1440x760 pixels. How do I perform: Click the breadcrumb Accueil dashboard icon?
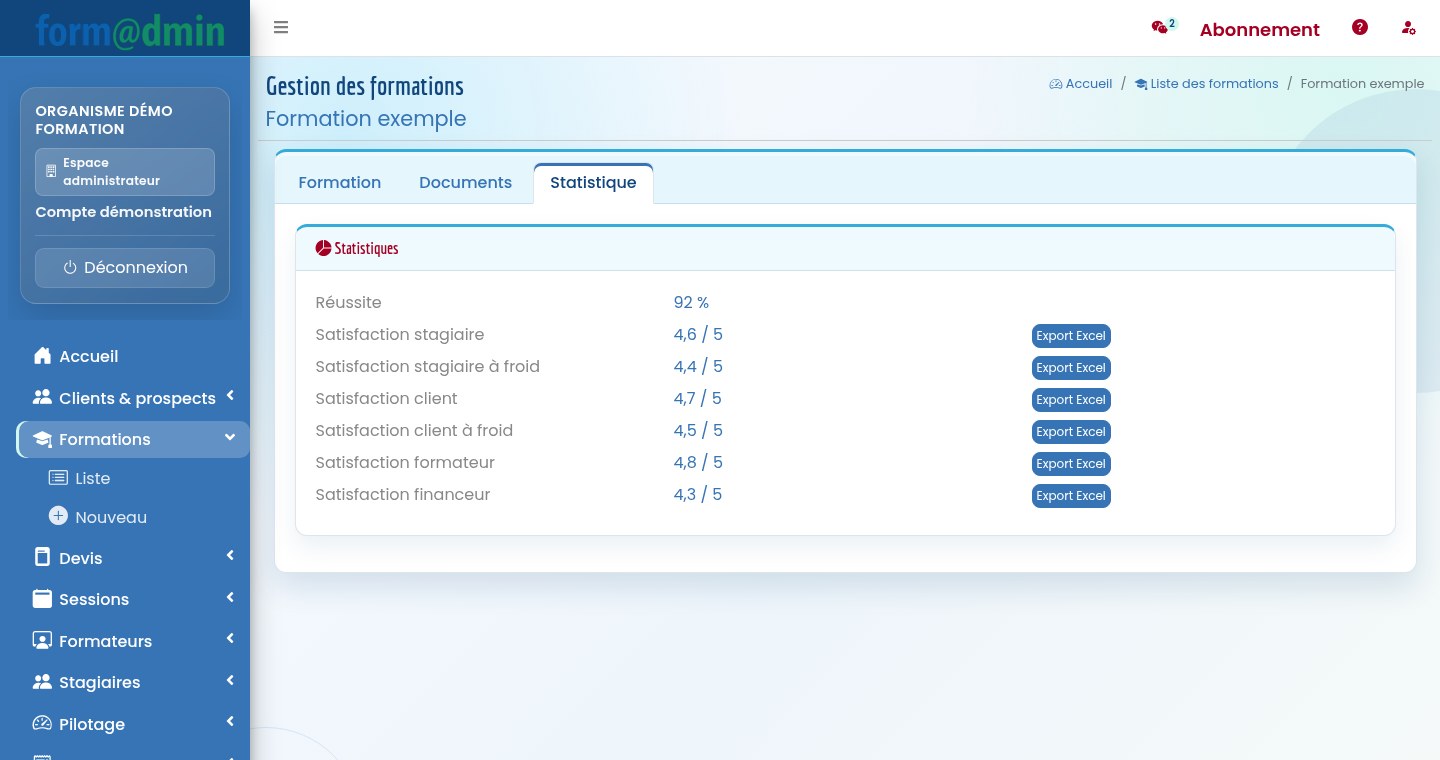point(1055,84)
